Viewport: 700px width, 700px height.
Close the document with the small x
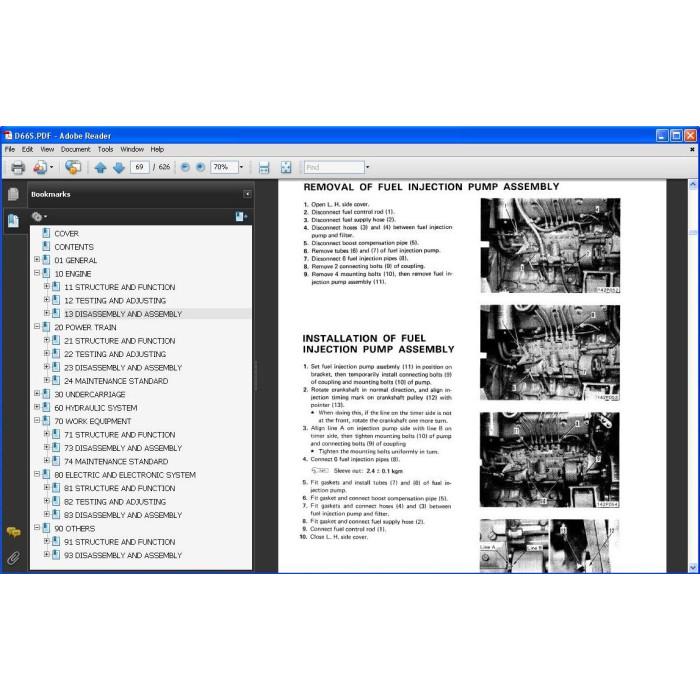click(x=692, y=150)
